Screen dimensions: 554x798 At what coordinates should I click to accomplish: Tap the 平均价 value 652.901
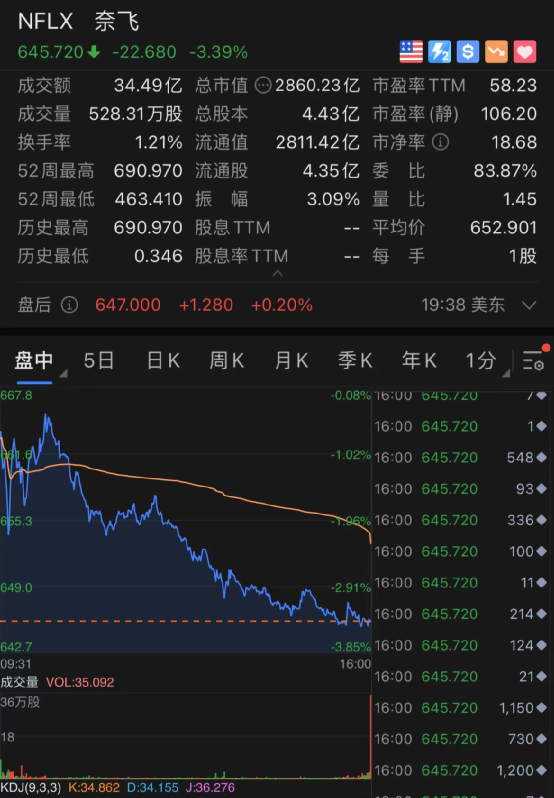tap(504, 227)
